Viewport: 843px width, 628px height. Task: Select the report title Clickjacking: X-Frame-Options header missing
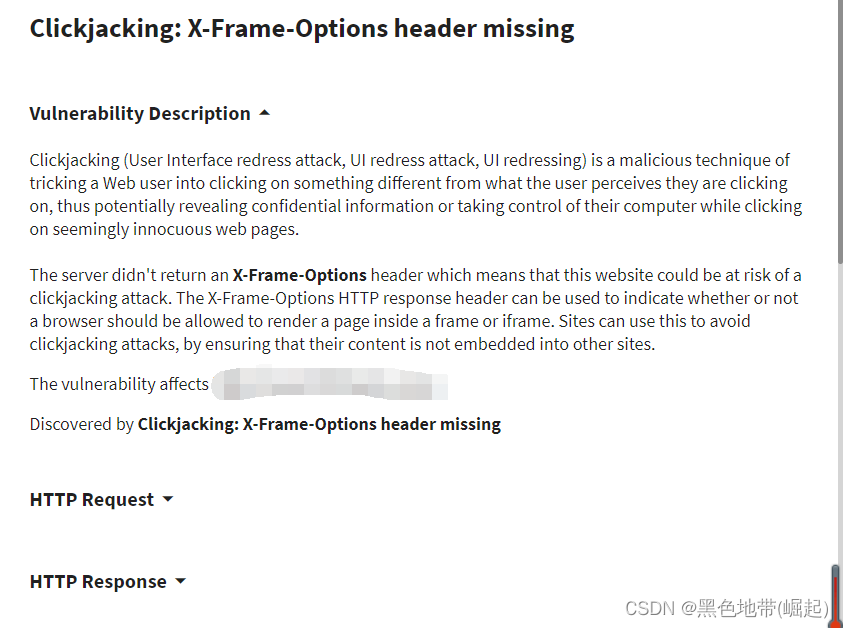click(302, 28)
